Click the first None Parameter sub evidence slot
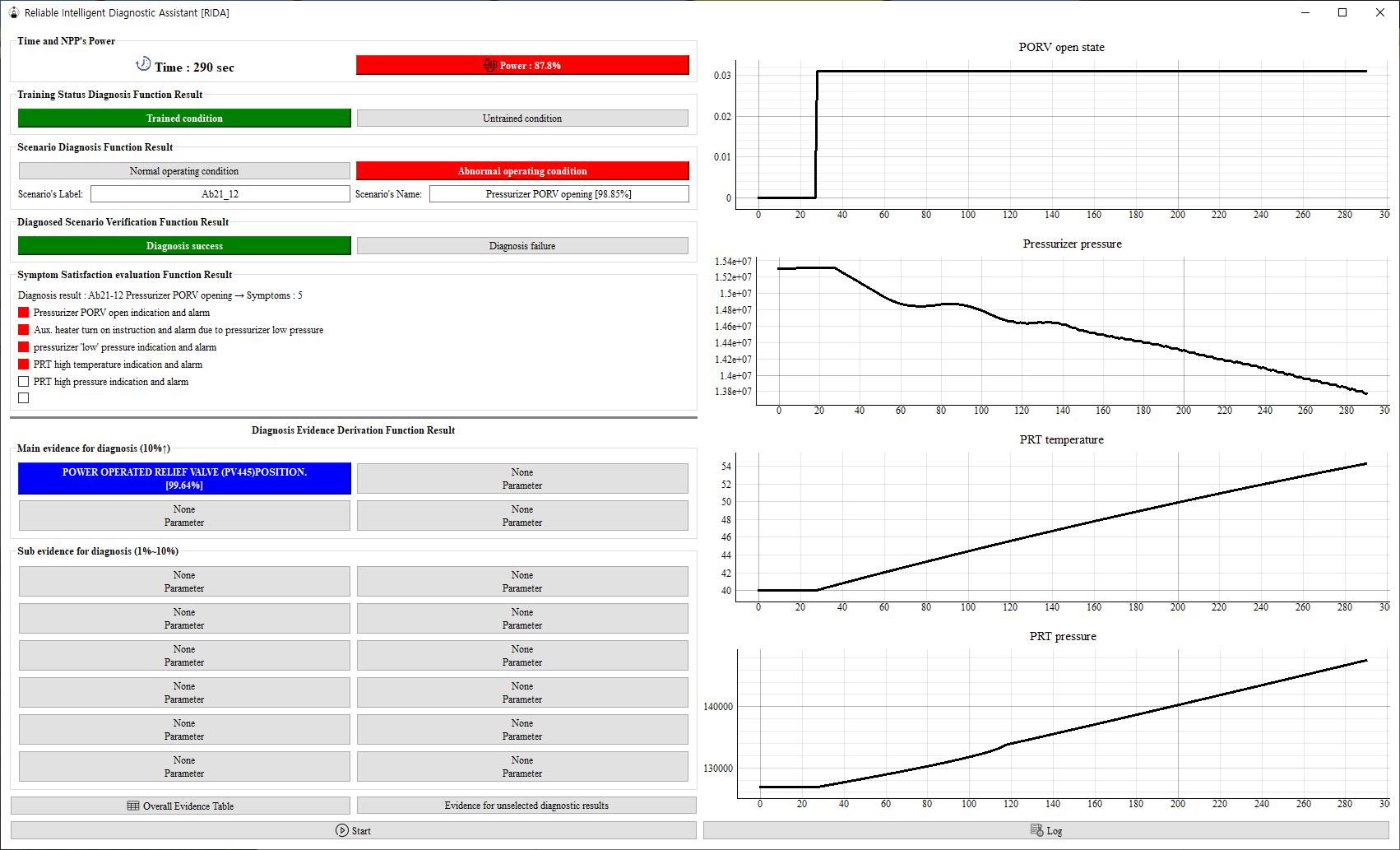The image size is (1400, 850). pyautogui.click(x=184, y=581)
